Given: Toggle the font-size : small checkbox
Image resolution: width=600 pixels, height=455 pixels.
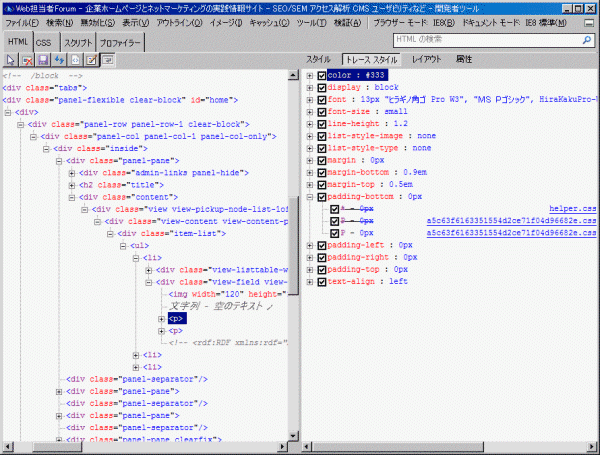Looking at the screenshot, I should [322, 112].
